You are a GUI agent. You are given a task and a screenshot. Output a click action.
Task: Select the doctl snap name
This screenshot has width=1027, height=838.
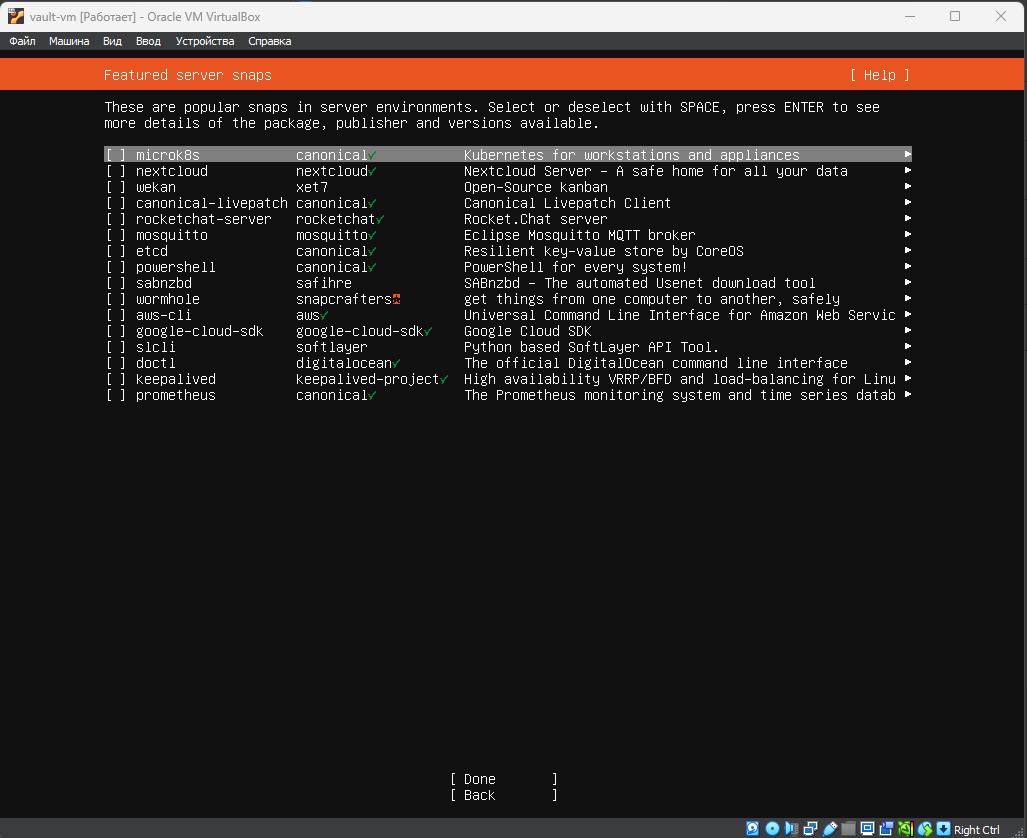point(155,364)
